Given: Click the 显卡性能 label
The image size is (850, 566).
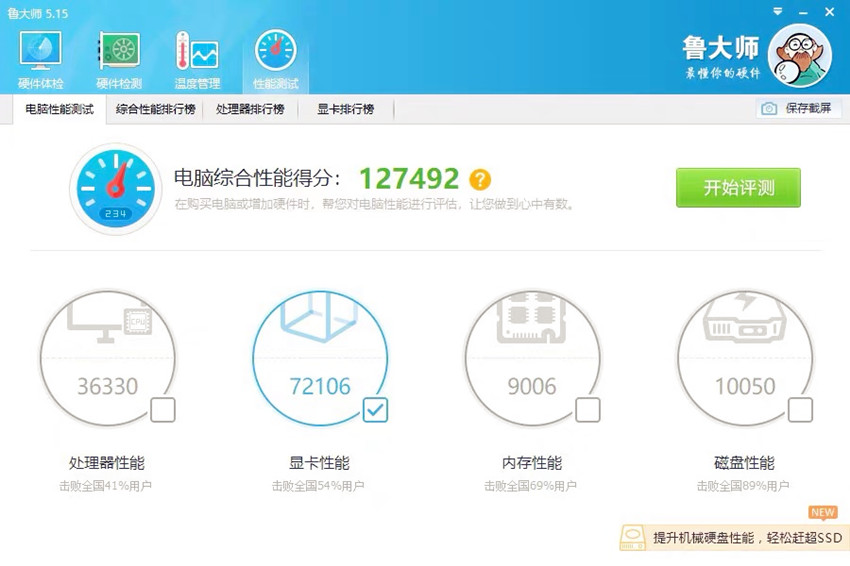Looking at the screenshot, I should 319,463.
